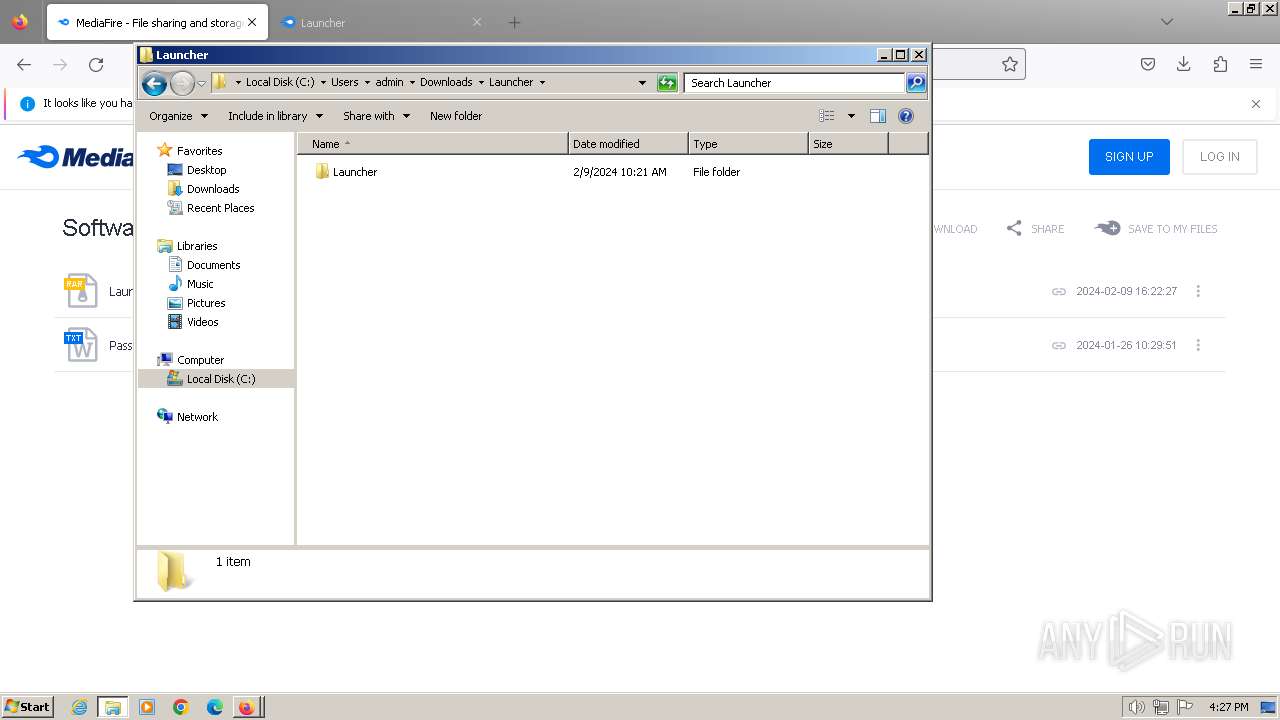This screenshot has width=1280, height=720.
Task: Switch to Firefox taskbar button
Action: pos(247,707)
